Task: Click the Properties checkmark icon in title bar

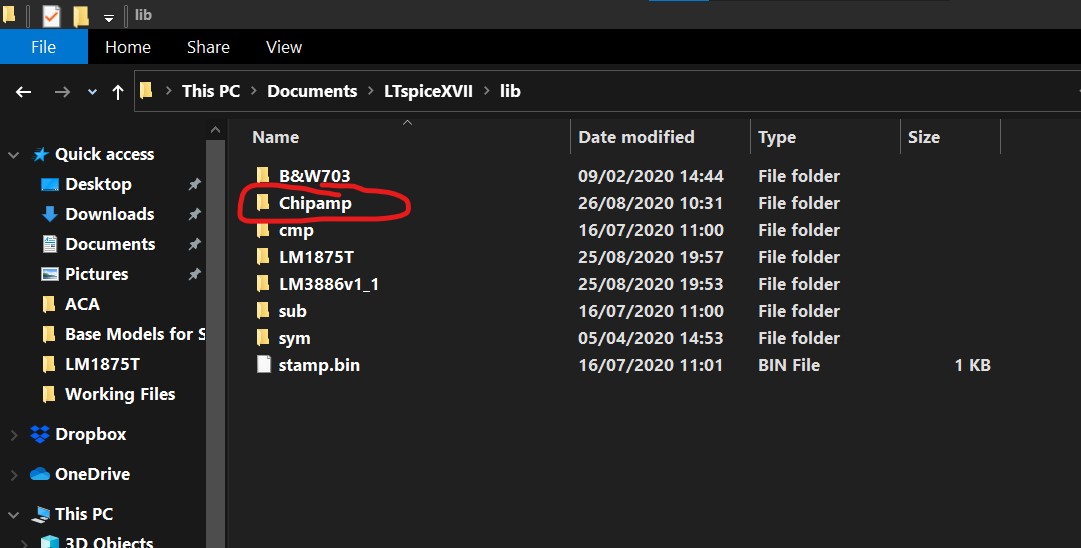Action: (x=51, y=15)
